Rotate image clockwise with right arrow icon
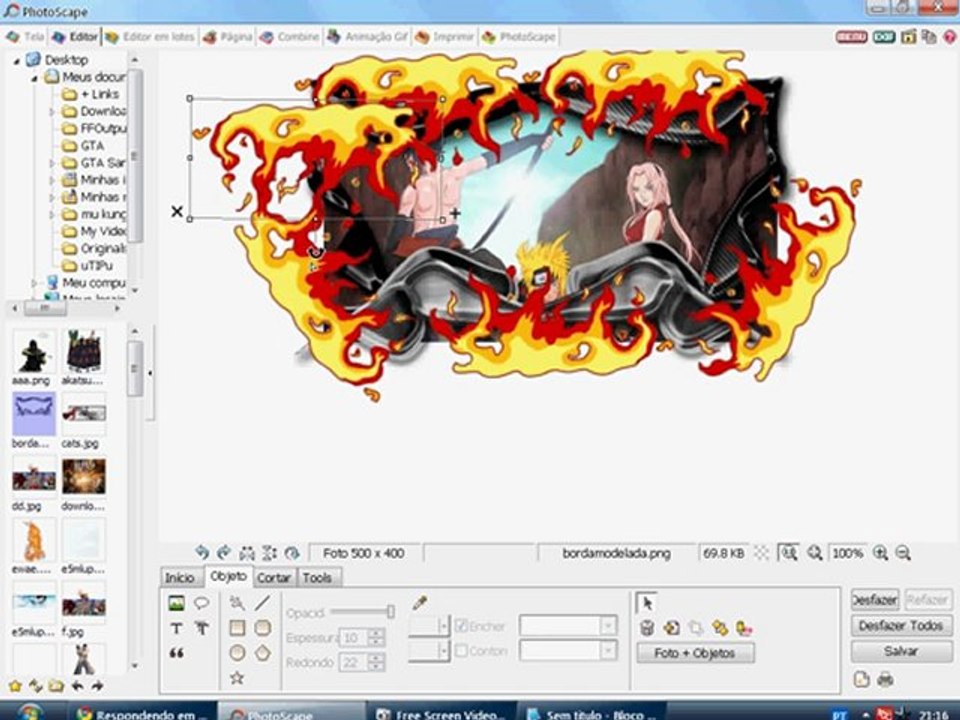 point(224,553)
